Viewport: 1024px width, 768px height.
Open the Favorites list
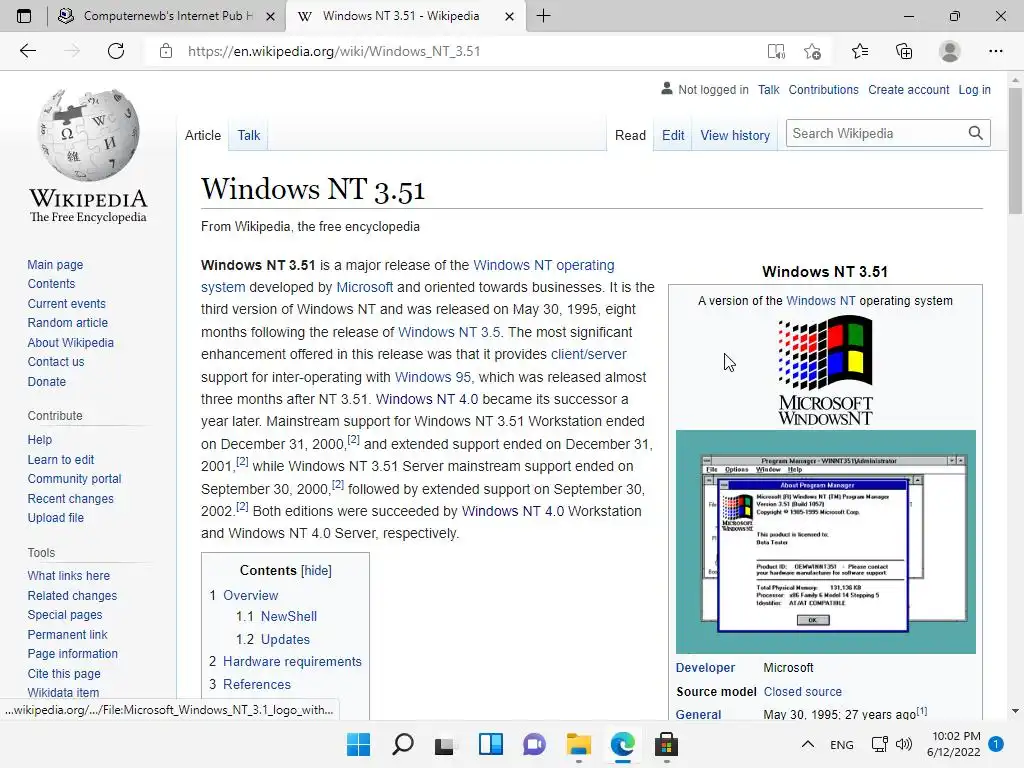(860, 51)
